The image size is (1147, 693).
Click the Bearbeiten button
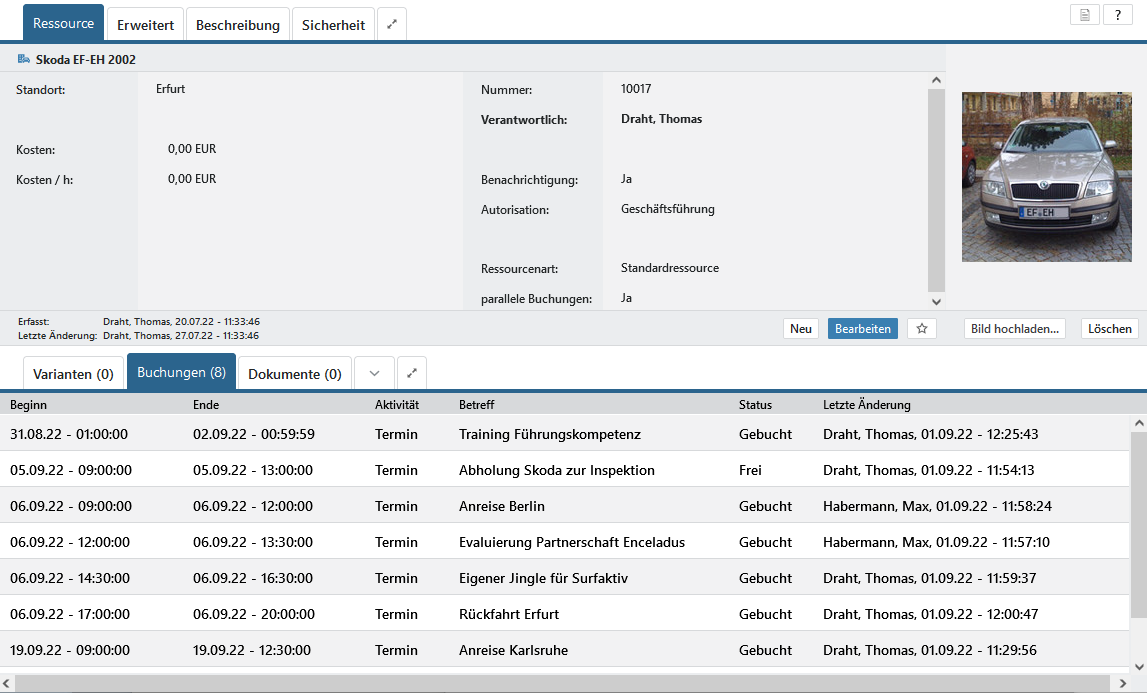(862, 329)
